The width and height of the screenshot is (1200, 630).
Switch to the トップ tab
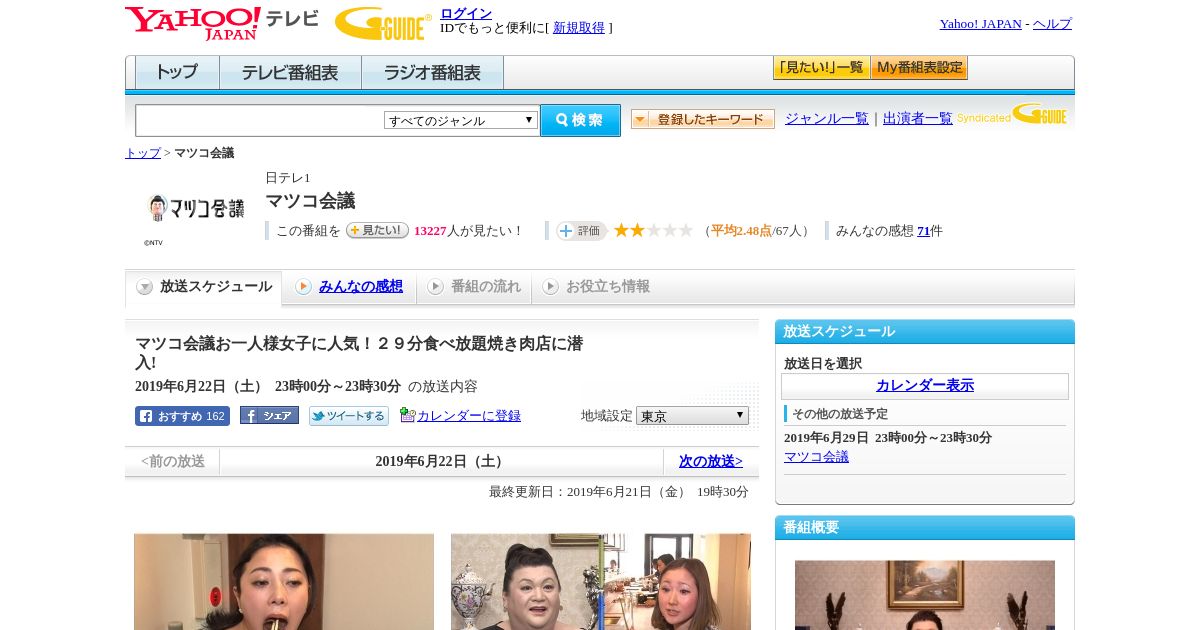point(177,72)
